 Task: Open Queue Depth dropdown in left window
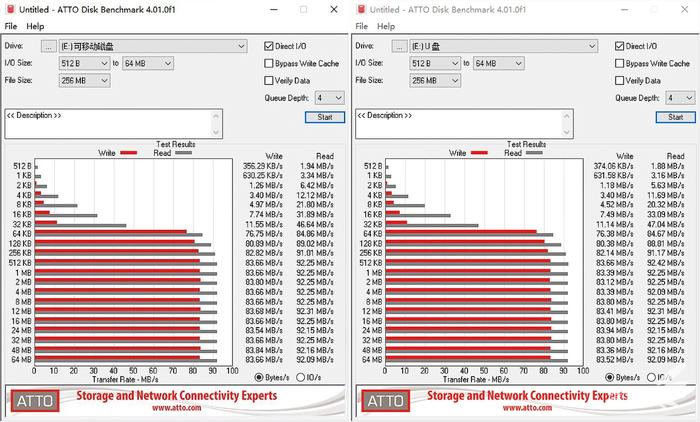point(329,98)
